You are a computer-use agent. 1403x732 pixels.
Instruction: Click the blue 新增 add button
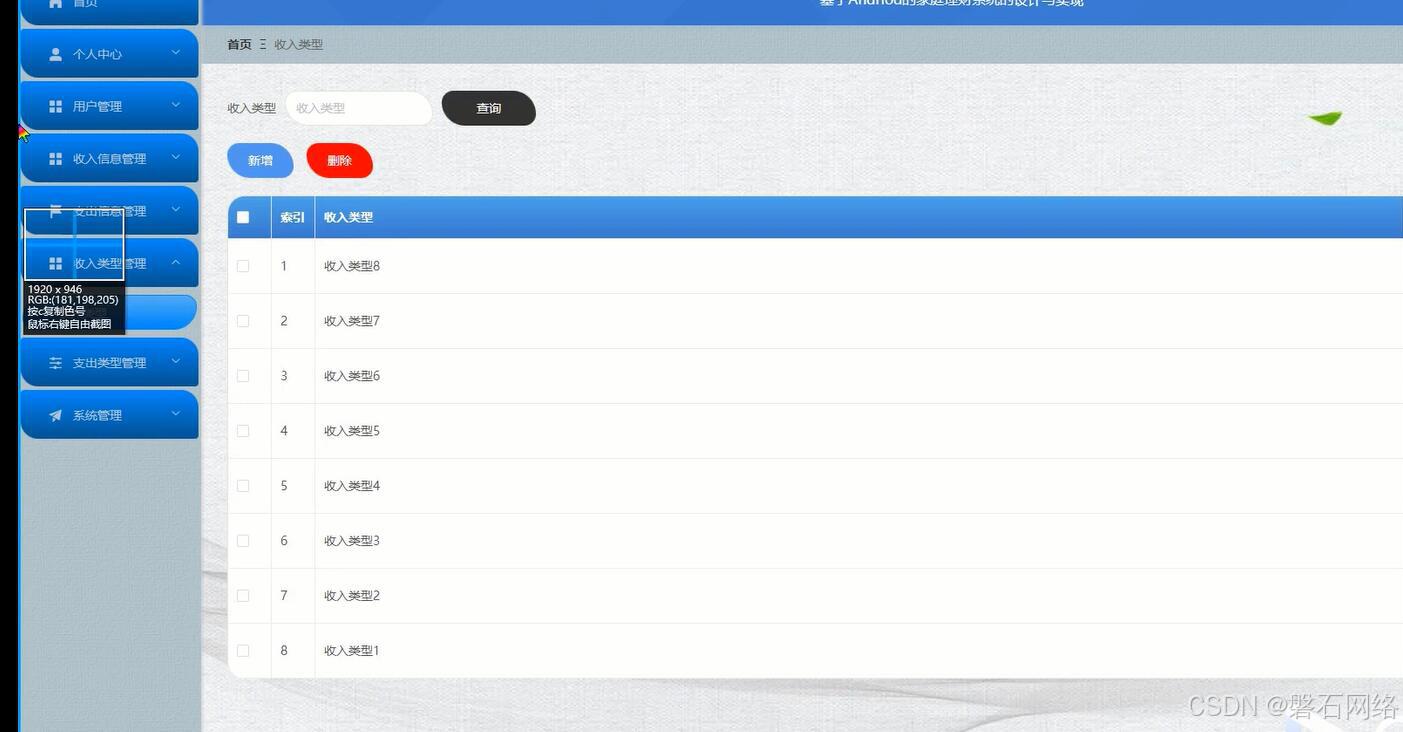coord(260,161)
